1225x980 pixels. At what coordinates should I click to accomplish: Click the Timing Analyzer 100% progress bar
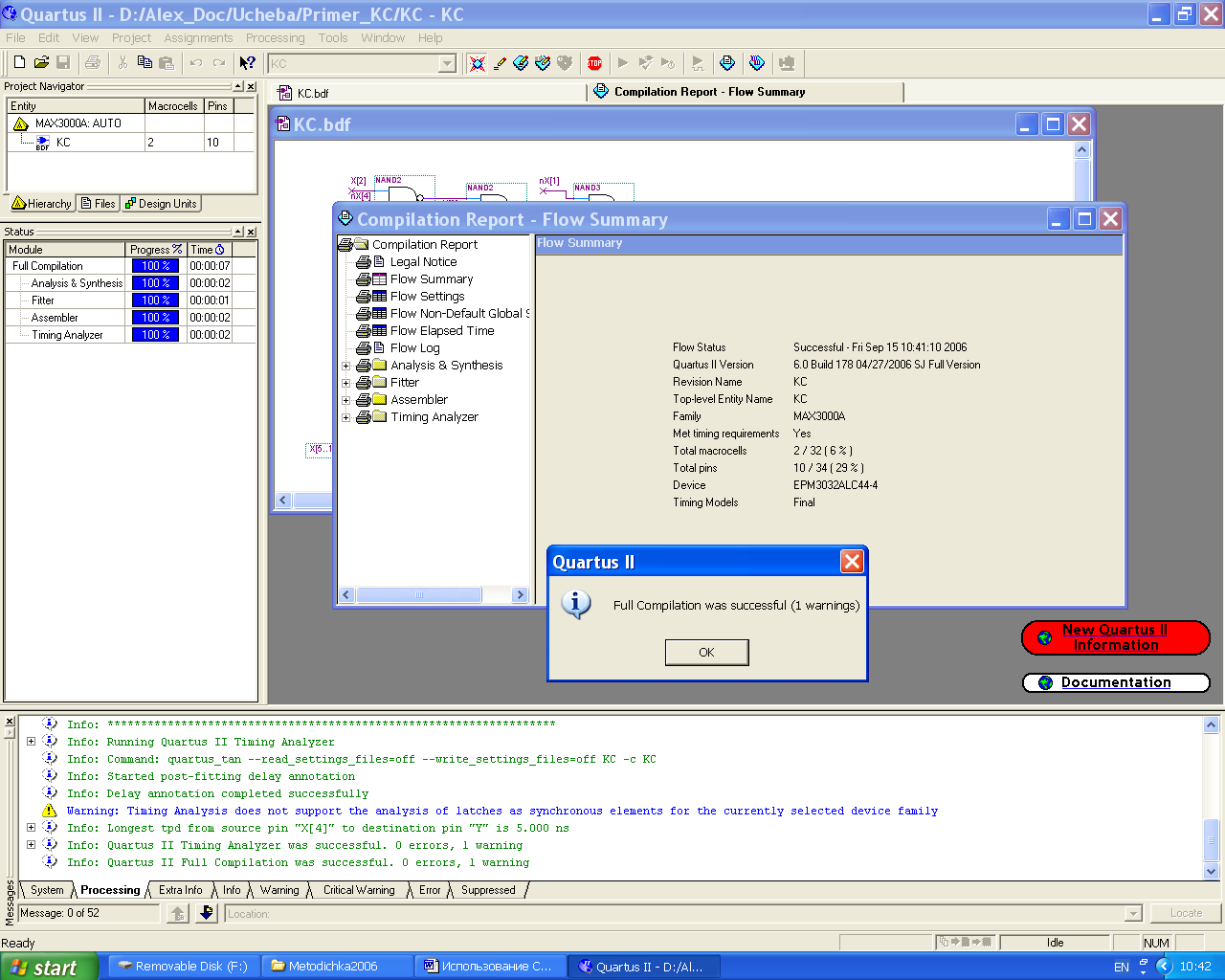click(x=155, y=335)
